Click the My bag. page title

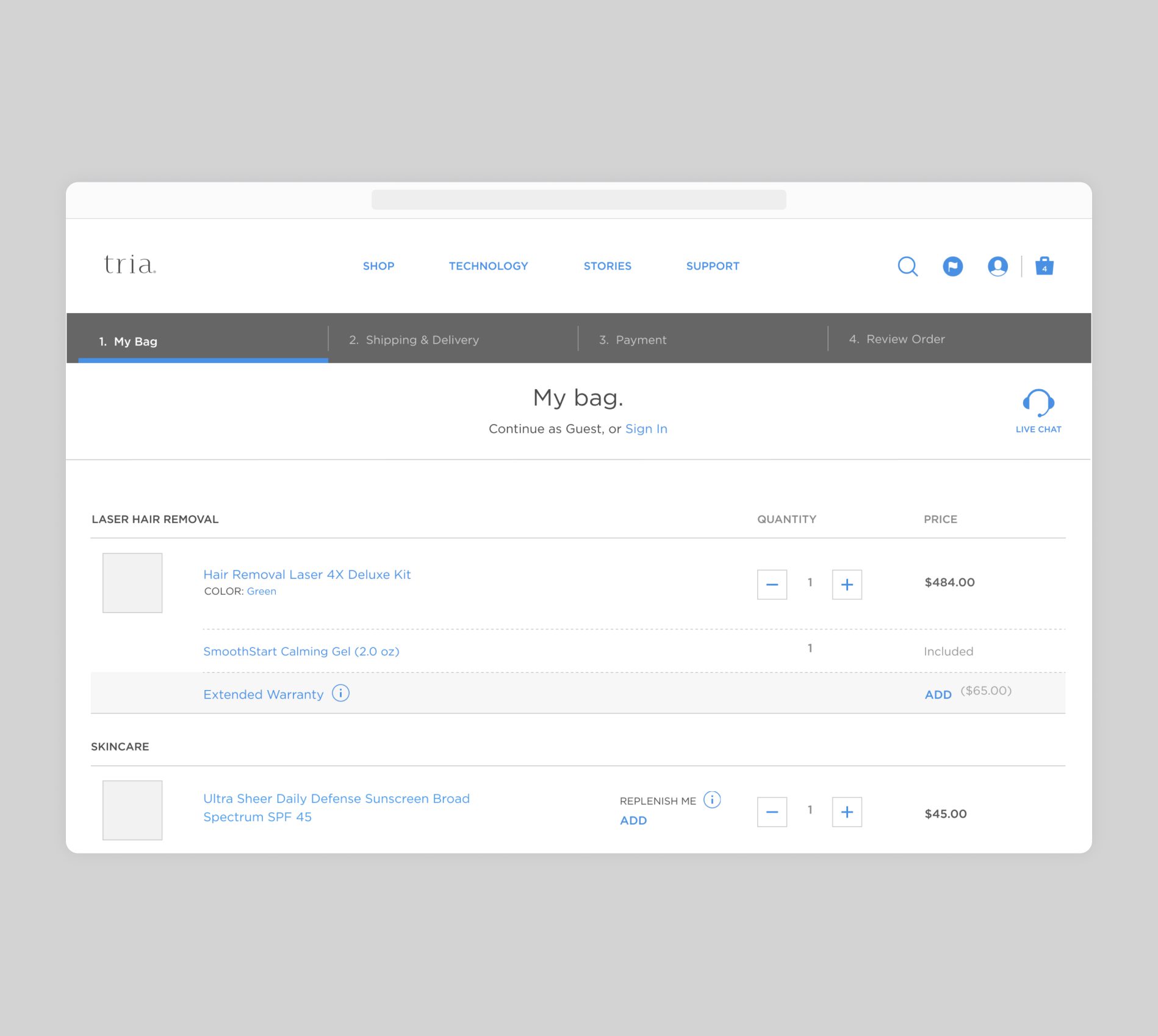click(x=578, y=398)
